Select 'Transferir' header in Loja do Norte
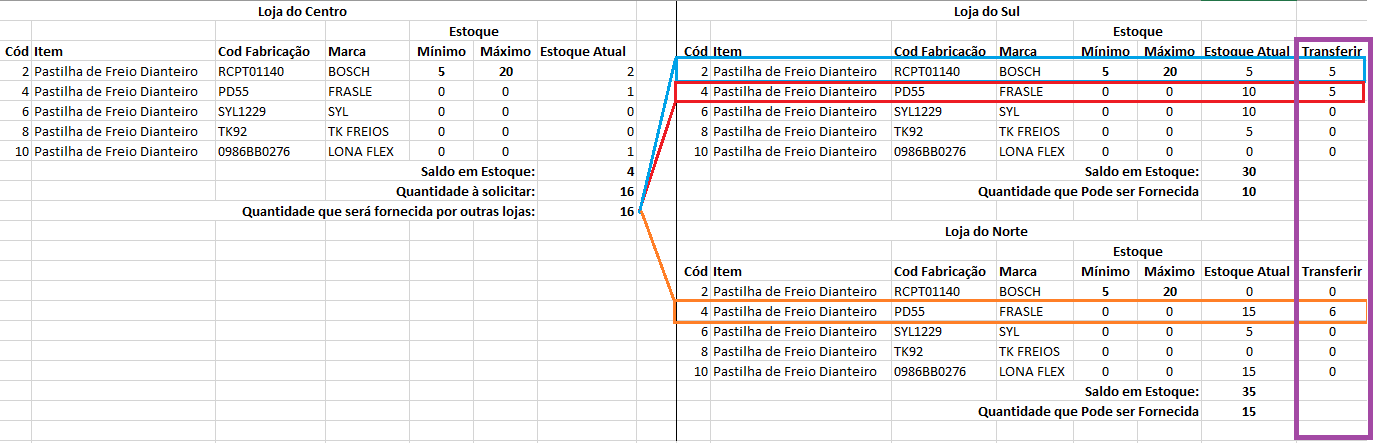The height and width of the screenshot is (443, 1375). tap(1331, 271)
